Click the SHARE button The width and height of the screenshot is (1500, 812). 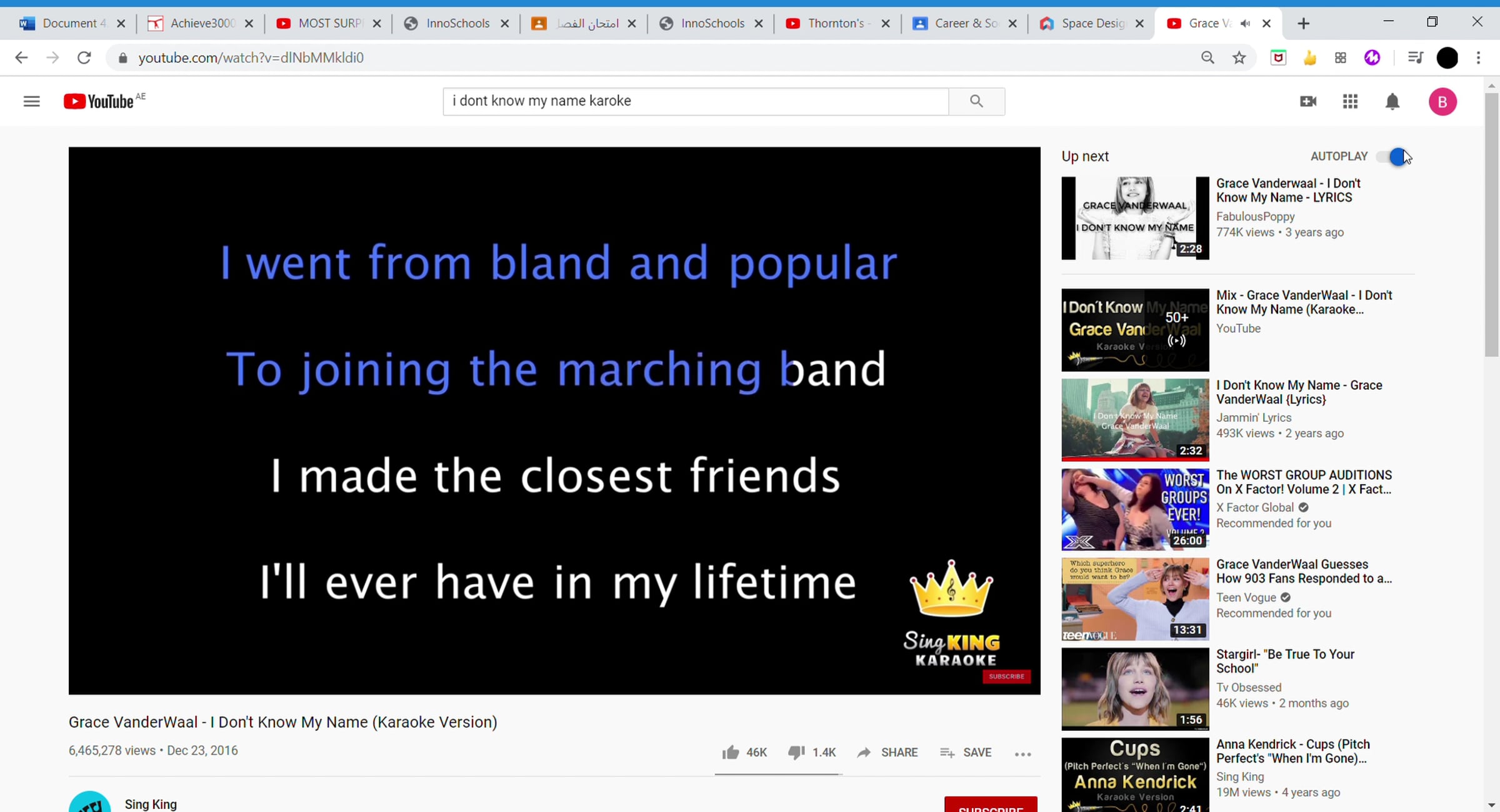pyautogui.click(x=888, y=752)
